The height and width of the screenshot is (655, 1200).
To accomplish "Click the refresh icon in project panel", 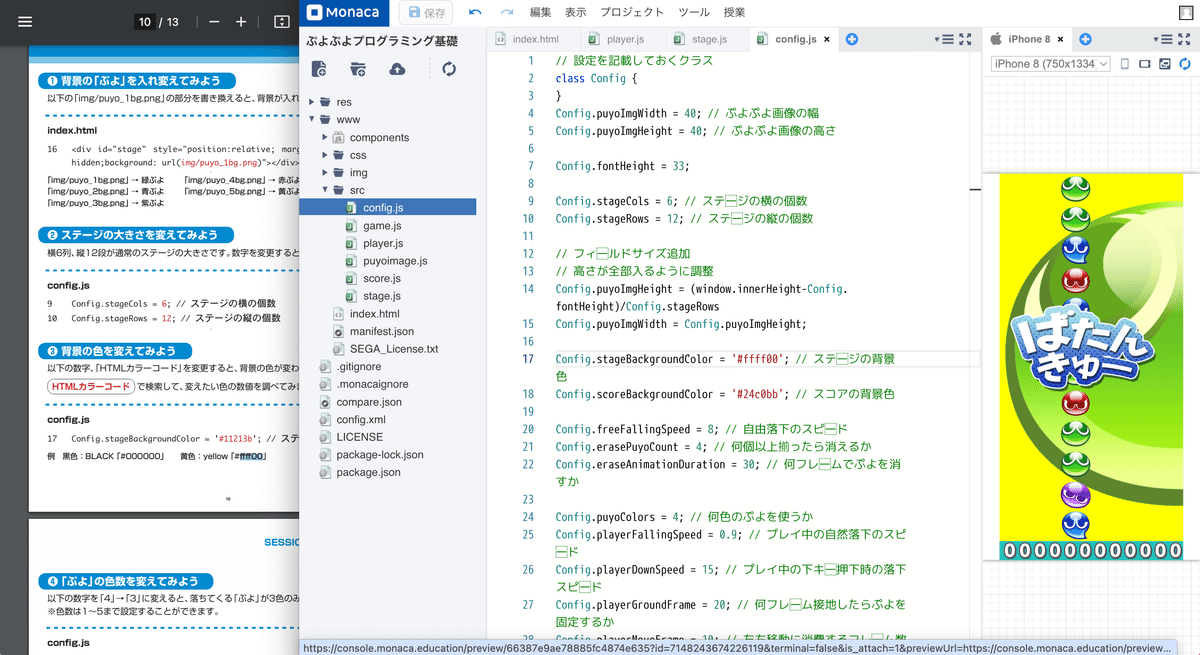I will point(449,68).
